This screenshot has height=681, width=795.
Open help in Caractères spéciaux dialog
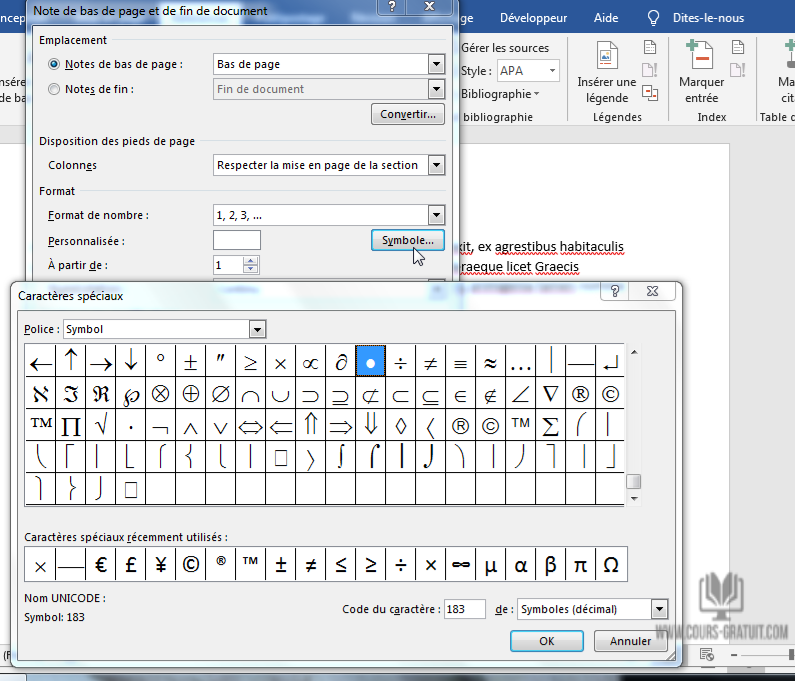coord(616,292)
